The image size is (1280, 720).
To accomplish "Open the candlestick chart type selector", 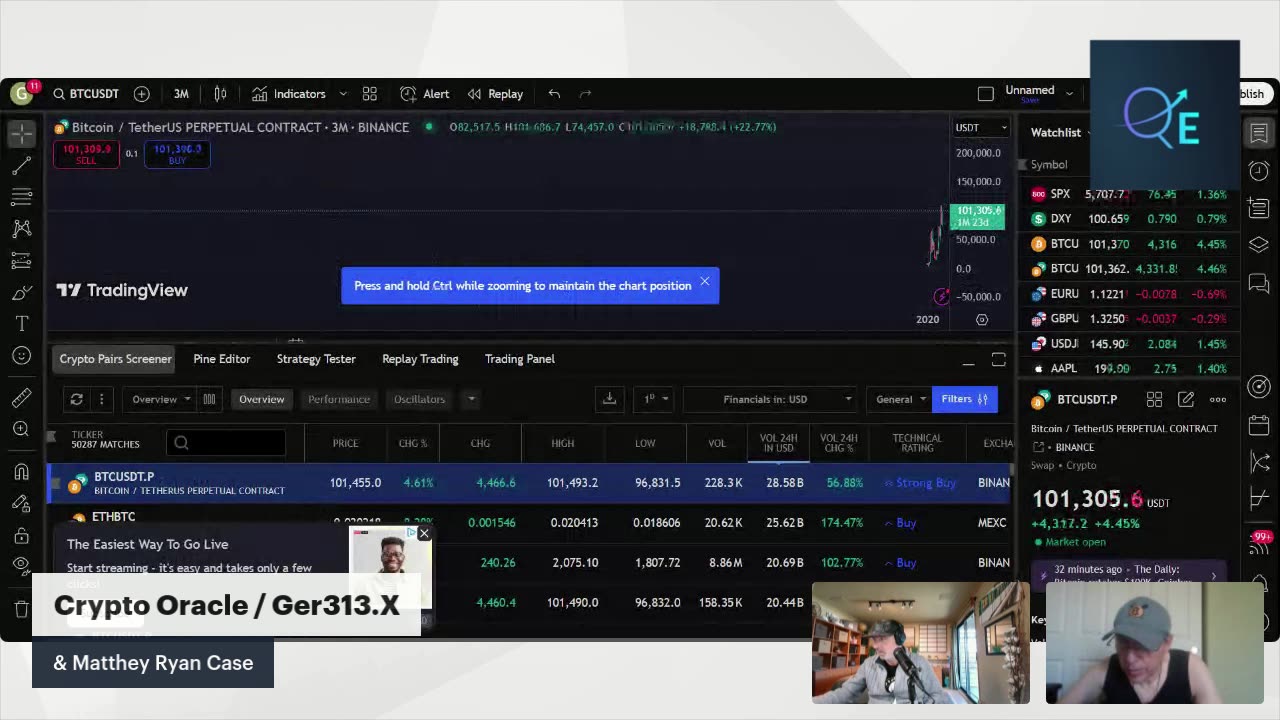I will [x=220, y=94].
